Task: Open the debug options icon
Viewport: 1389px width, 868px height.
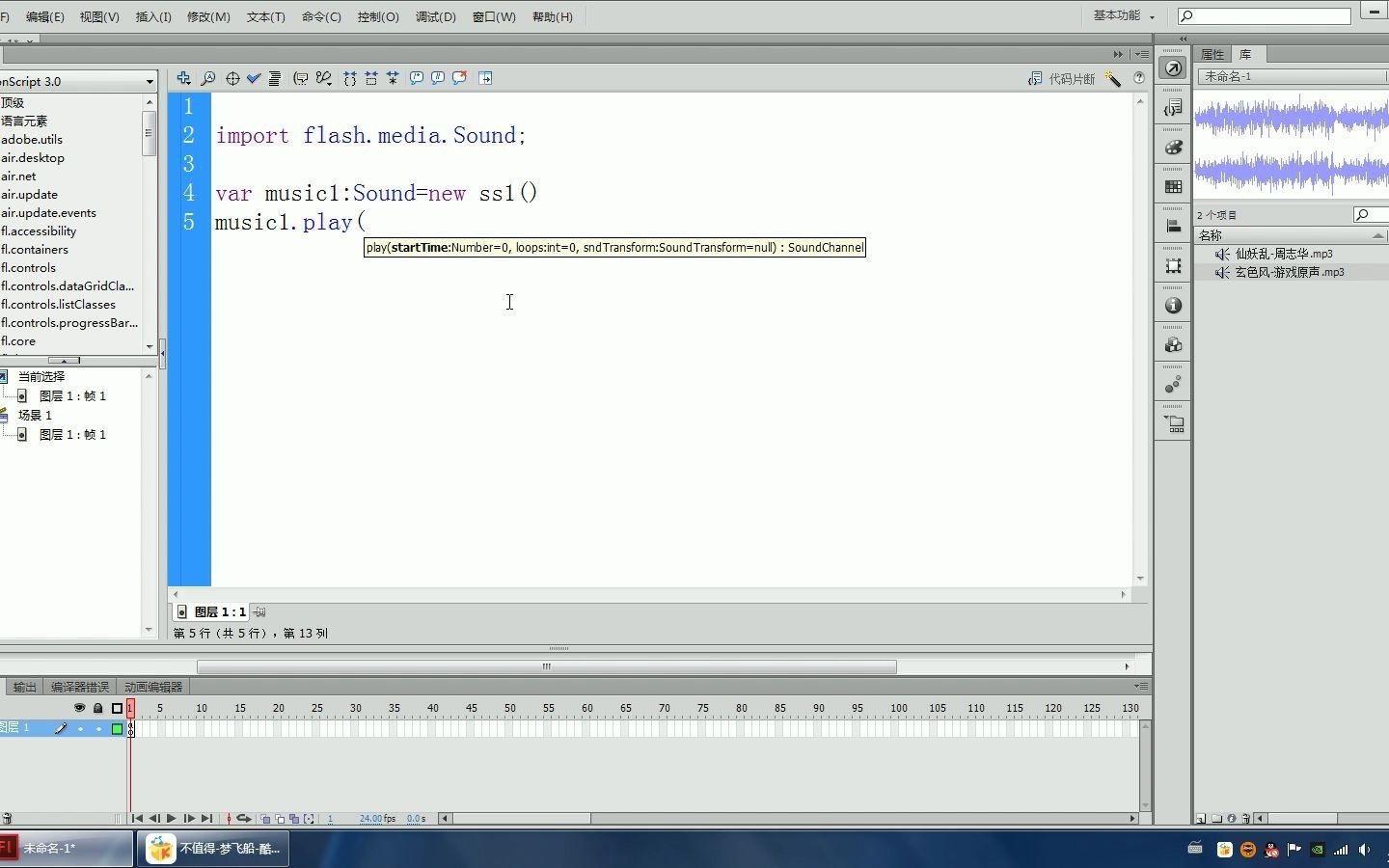Action: click(x=323, y=78)
